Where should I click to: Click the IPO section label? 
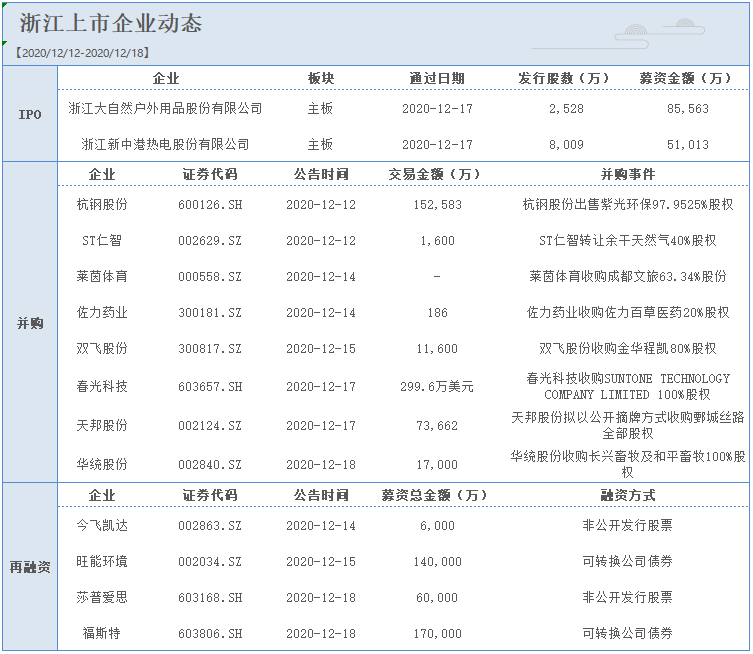pyautogui.click(x=30, y=114)
